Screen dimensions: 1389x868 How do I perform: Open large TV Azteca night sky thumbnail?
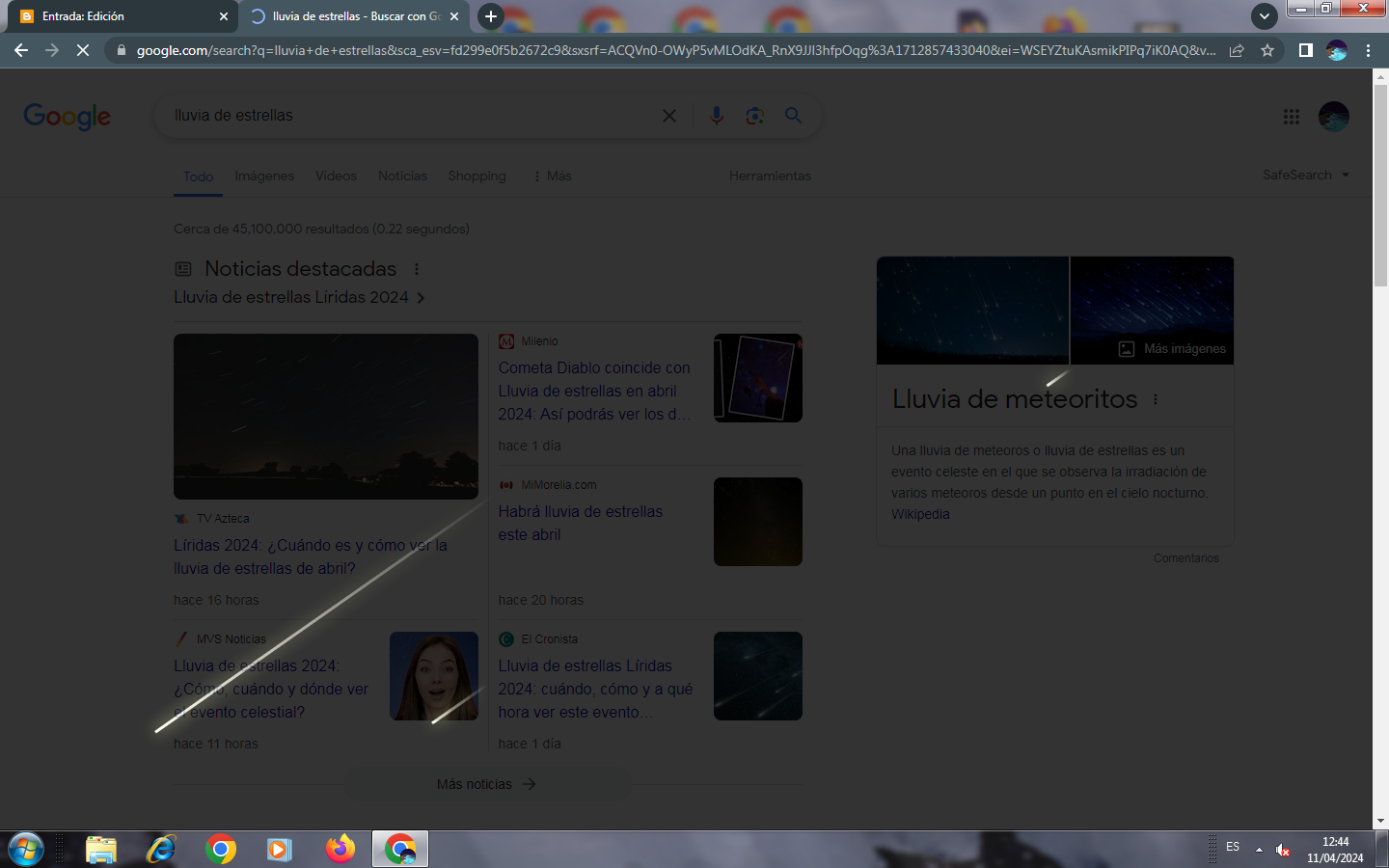326,417
